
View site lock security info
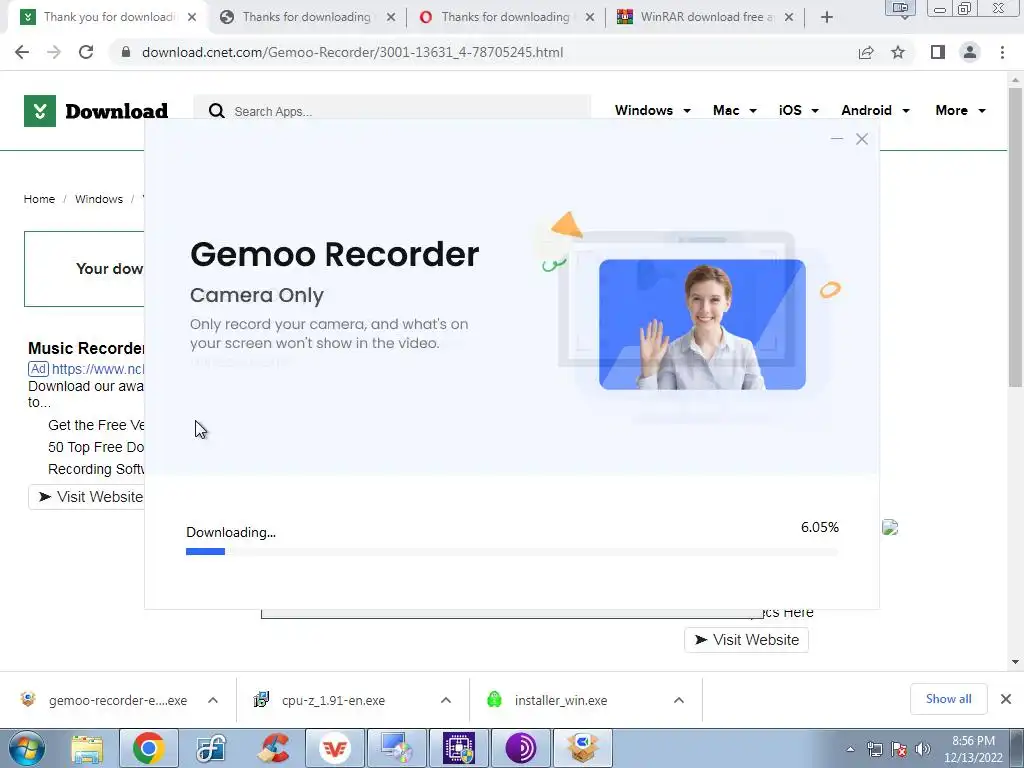coord(126,52)
